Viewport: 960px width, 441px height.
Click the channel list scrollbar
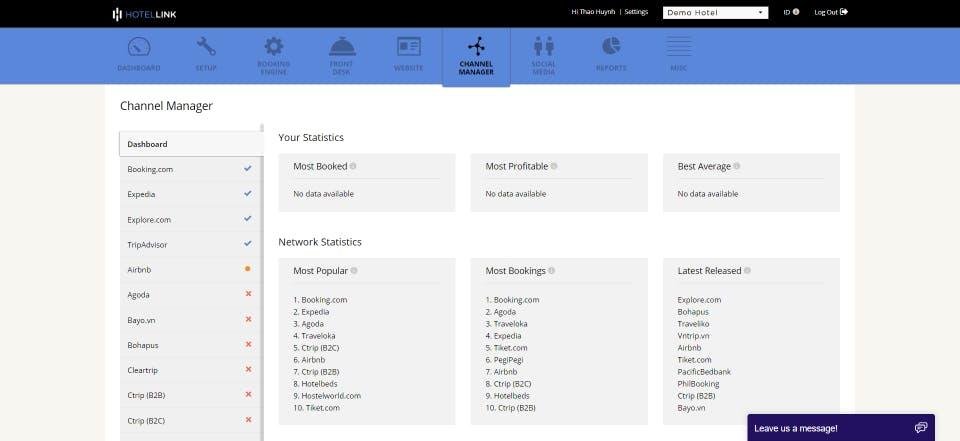point(262,282)
